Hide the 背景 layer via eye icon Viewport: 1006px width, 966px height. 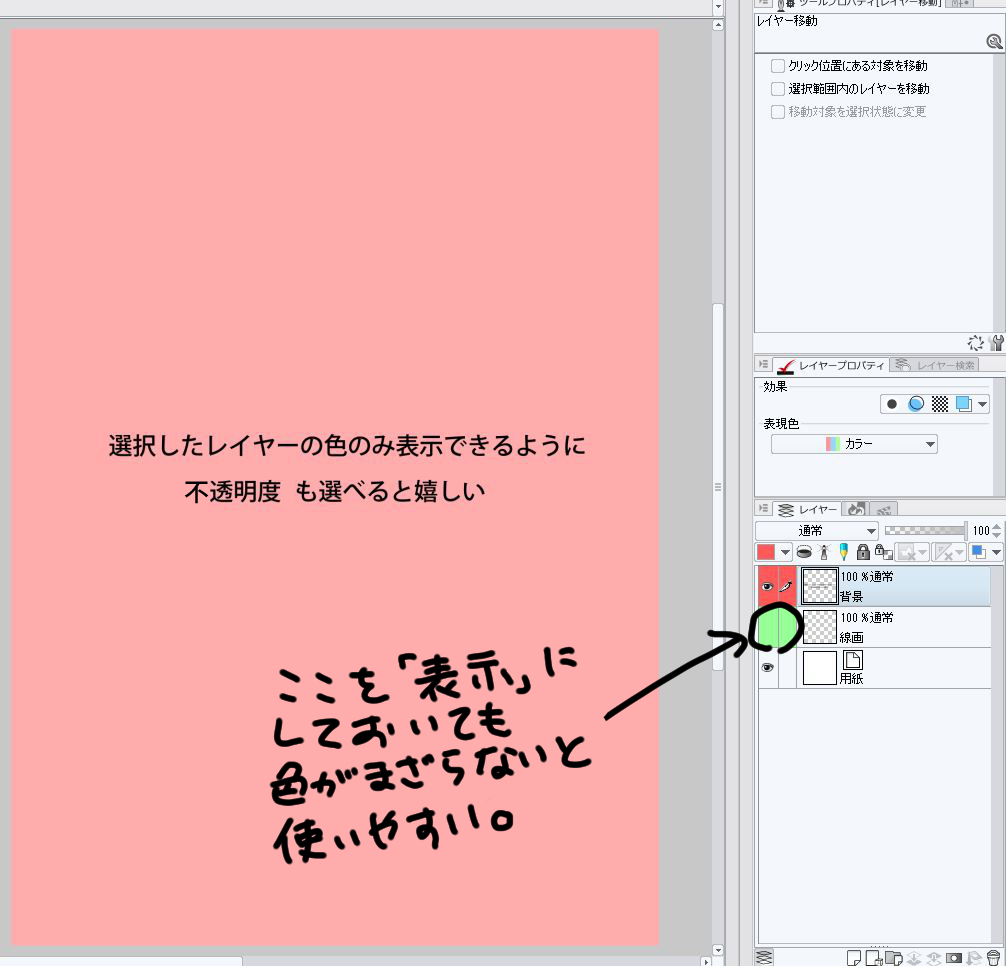click(x=768, y=586)
